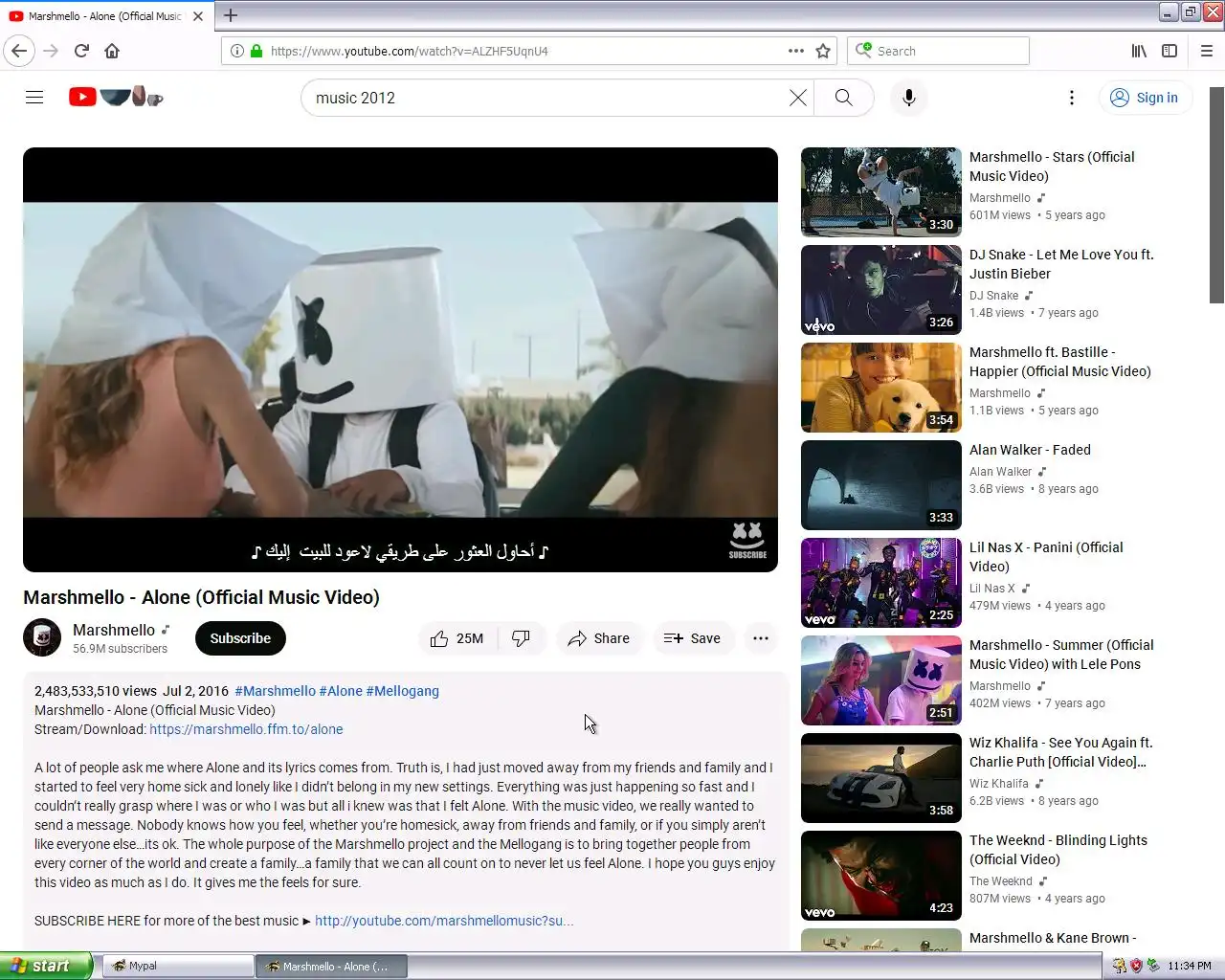Click the page vertical scrollbar
The image size is (1225, 980).
(x=1216, y=195)
